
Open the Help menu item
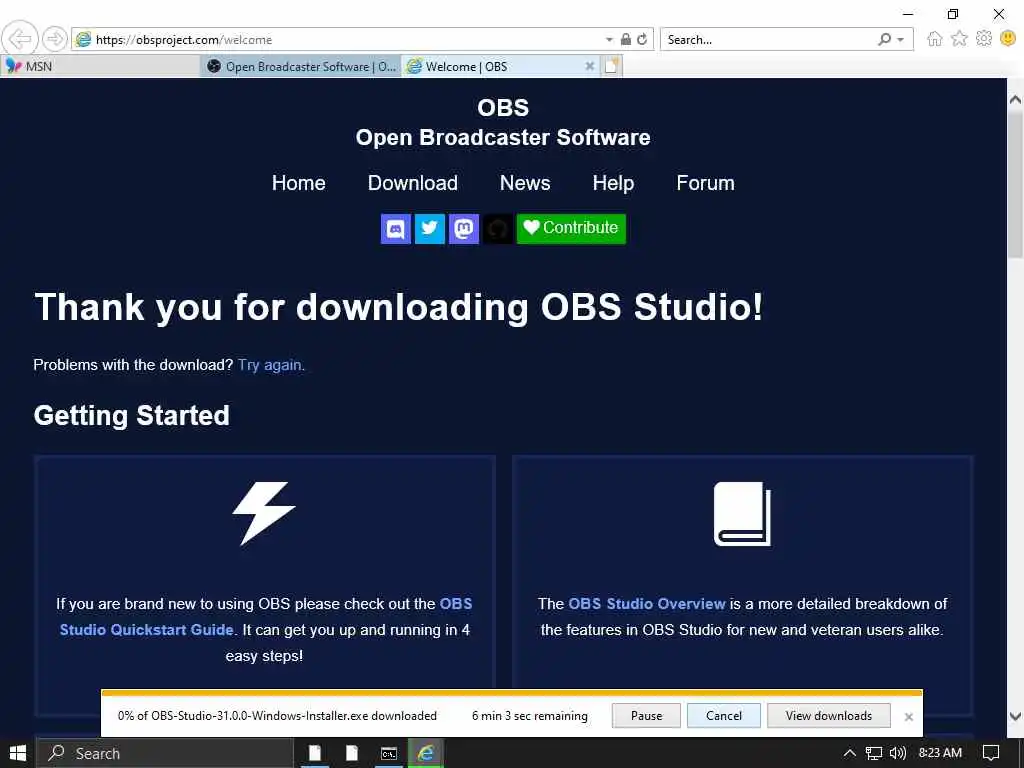613,183
